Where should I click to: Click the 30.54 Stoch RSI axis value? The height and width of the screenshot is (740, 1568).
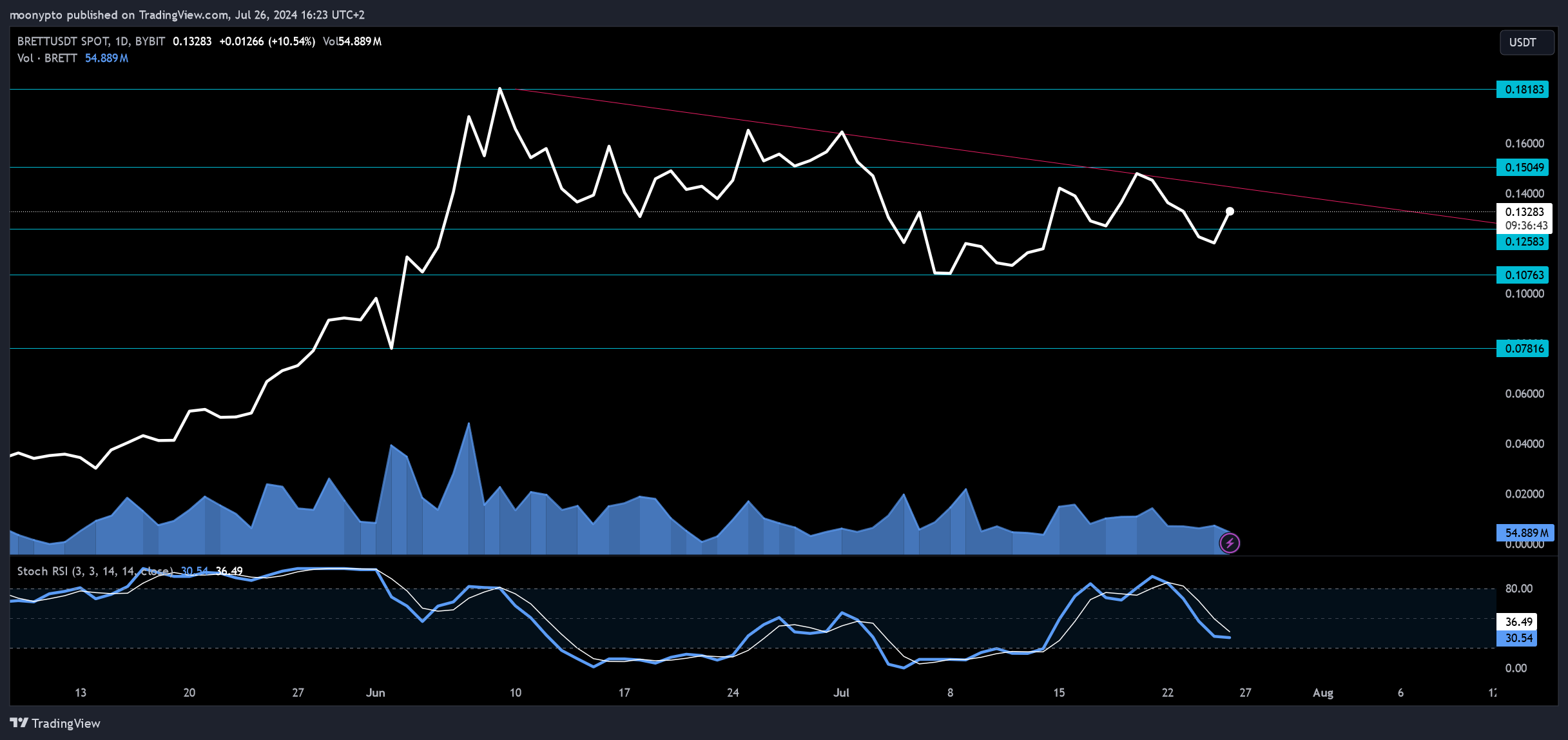(x=1517, y=638)
